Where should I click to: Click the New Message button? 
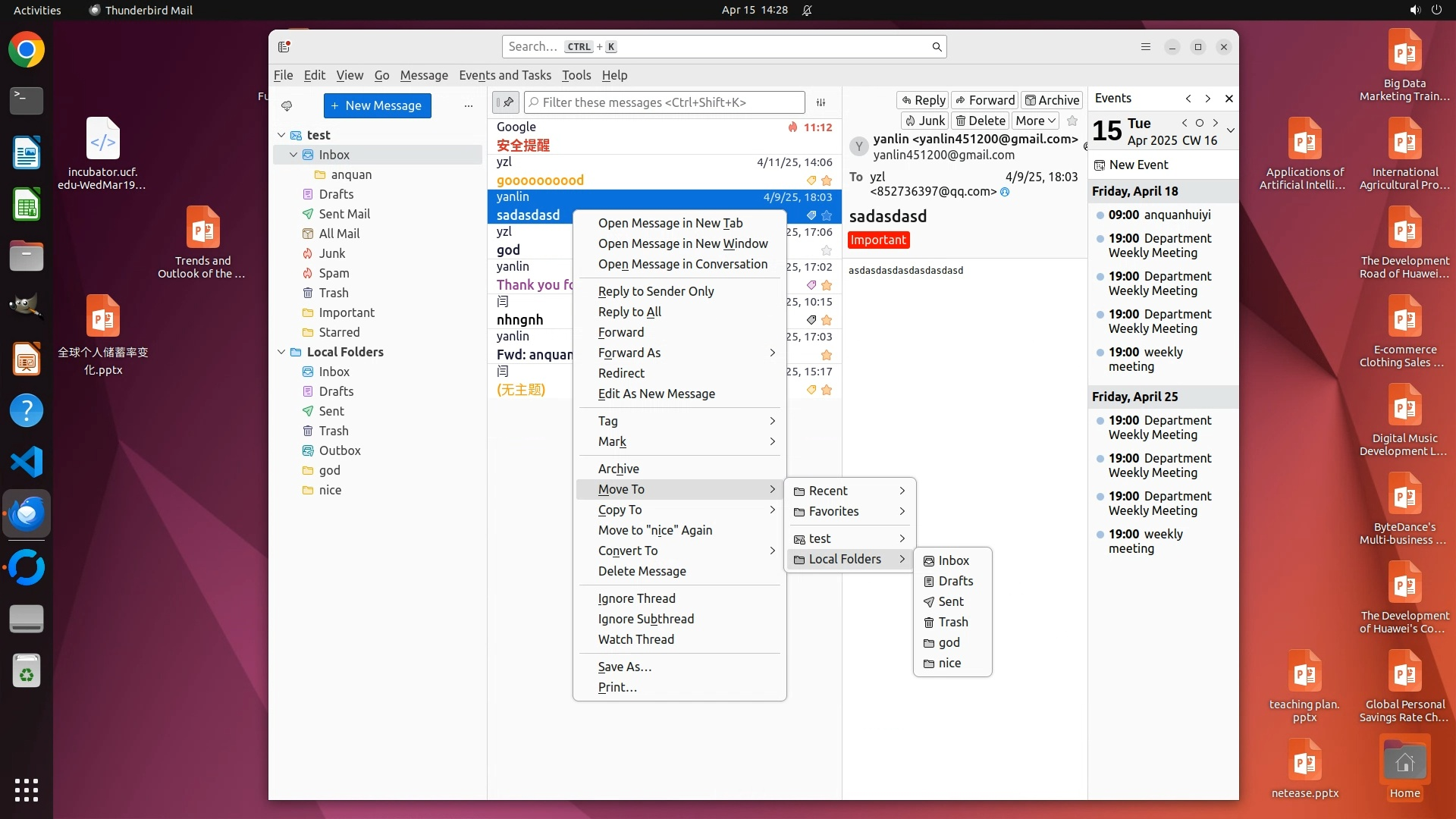pos(377,105)
